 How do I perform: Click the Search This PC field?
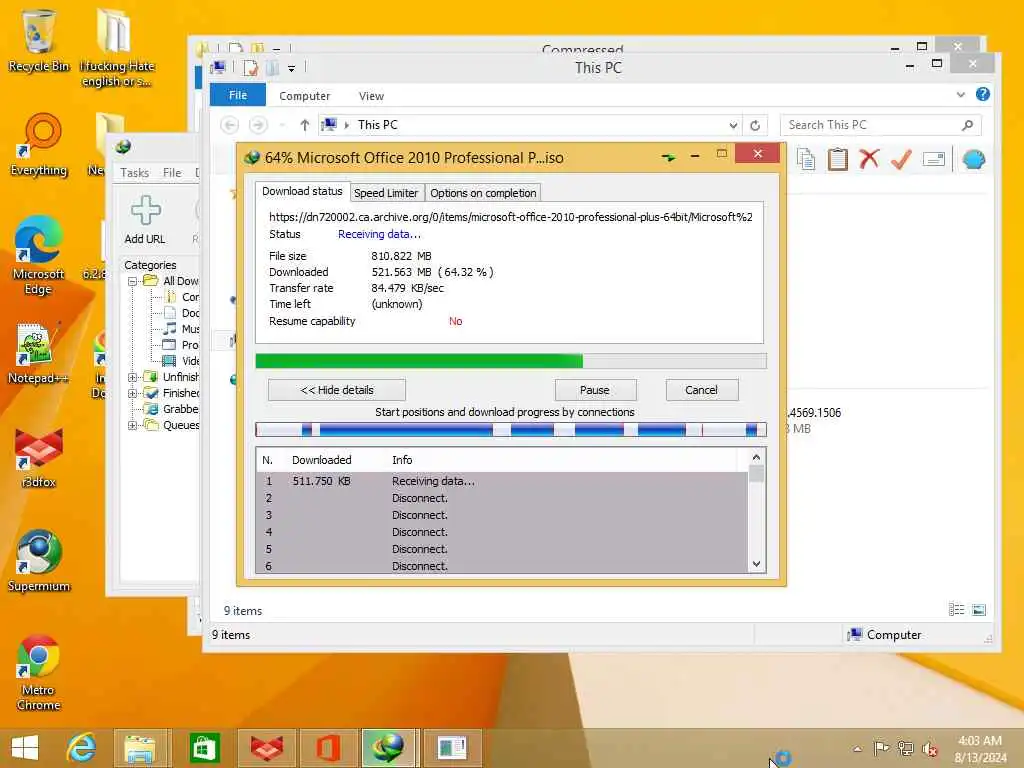tap(880, 125)
